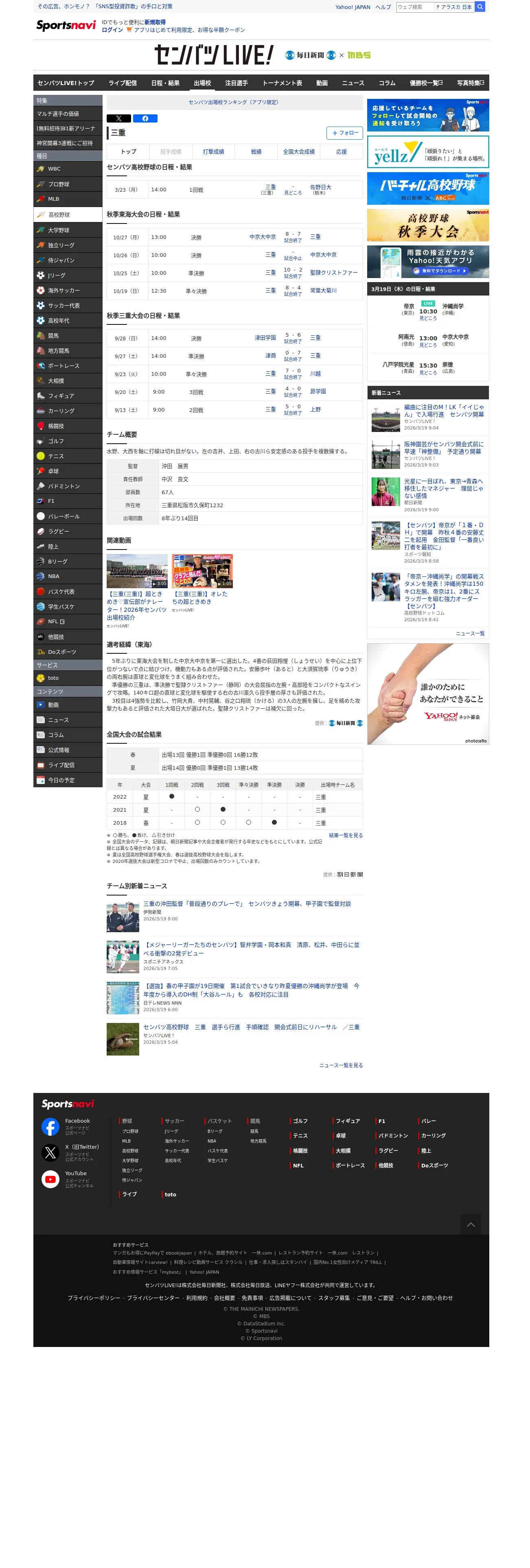530x1568 pixels.
Task: Open ボートレース sidebar icon
Action: [x=40, y=366]
